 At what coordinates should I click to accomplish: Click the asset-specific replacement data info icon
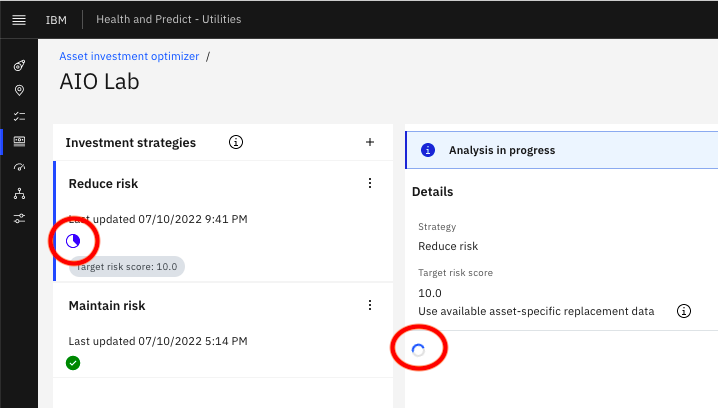point(684,311)
